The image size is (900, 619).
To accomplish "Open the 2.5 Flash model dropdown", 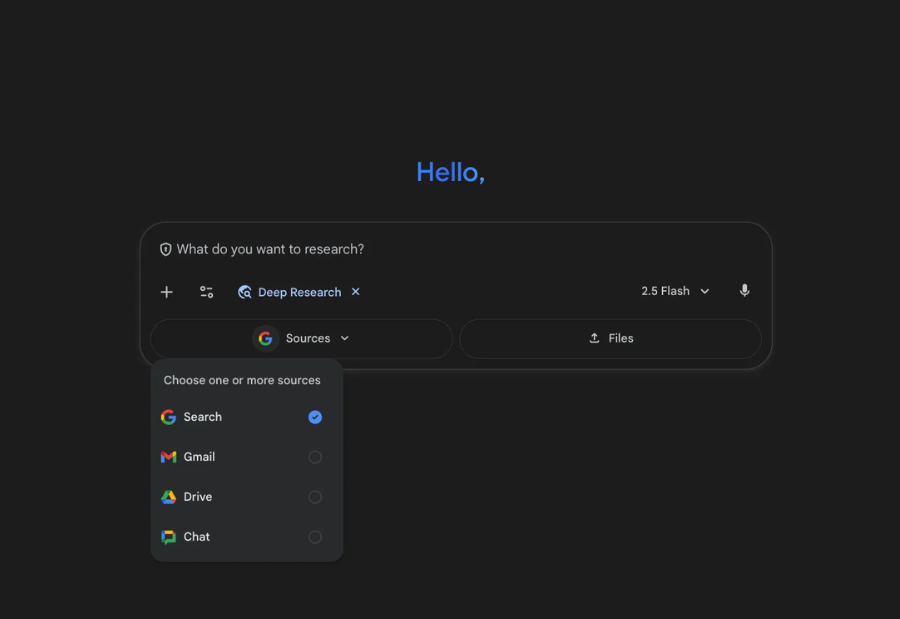I will (675, 291).
